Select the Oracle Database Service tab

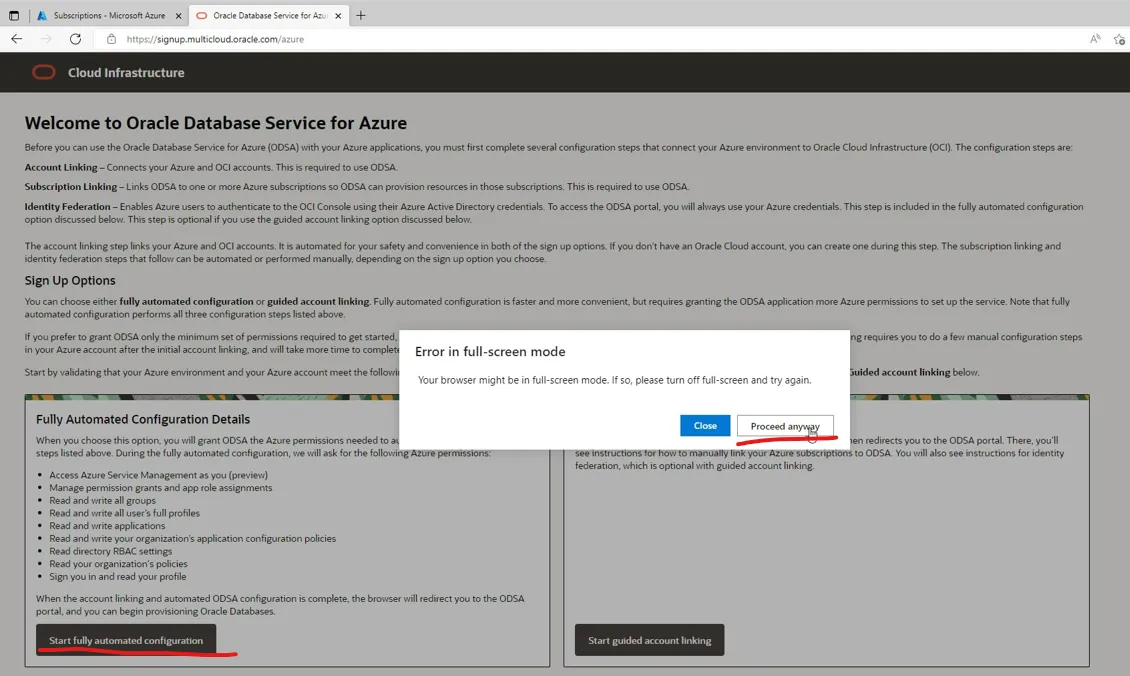pyautogui.click(x=268, y=15)
